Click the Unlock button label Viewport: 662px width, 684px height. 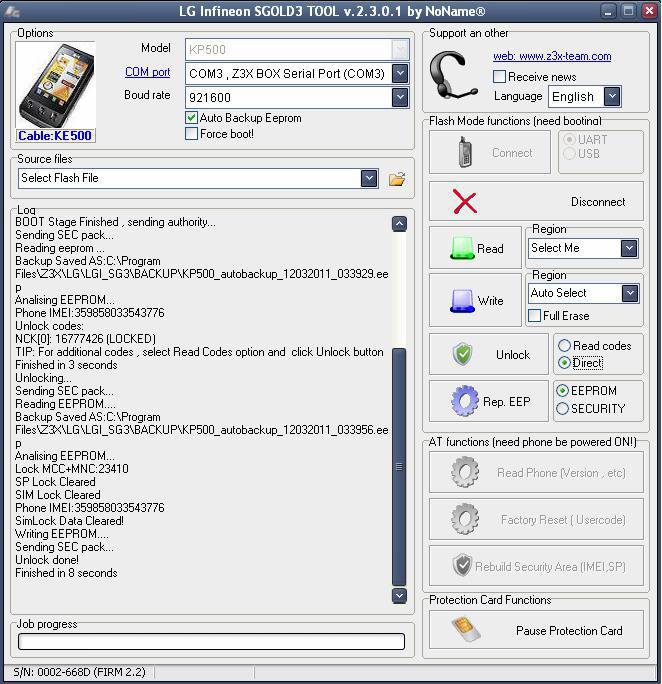pos(513,355)
